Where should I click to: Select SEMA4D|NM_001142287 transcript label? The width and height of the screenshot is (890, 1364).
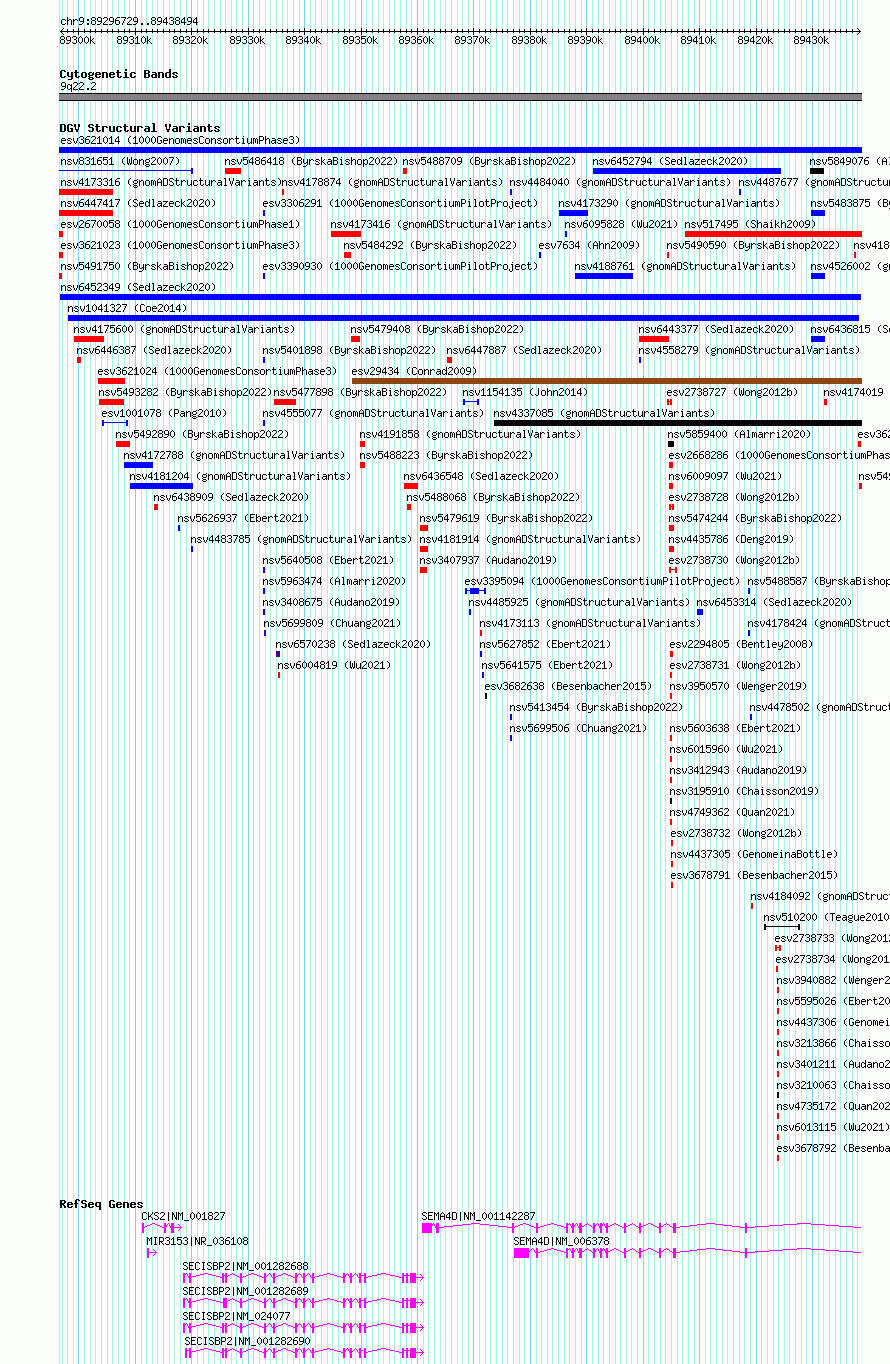(x=478, y=1216)
